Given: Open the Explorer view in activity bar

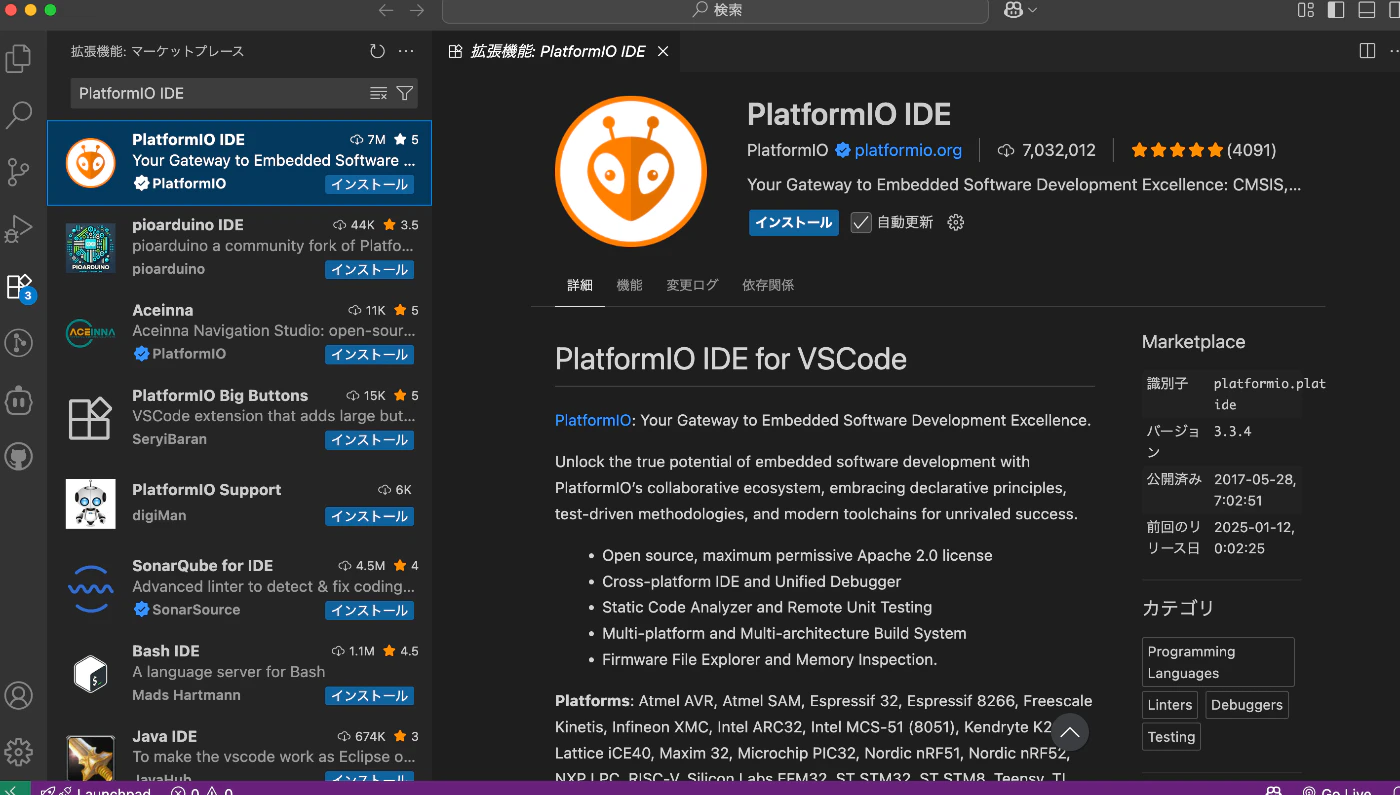Looking at the screenshot, I should [x=19, y=58].
